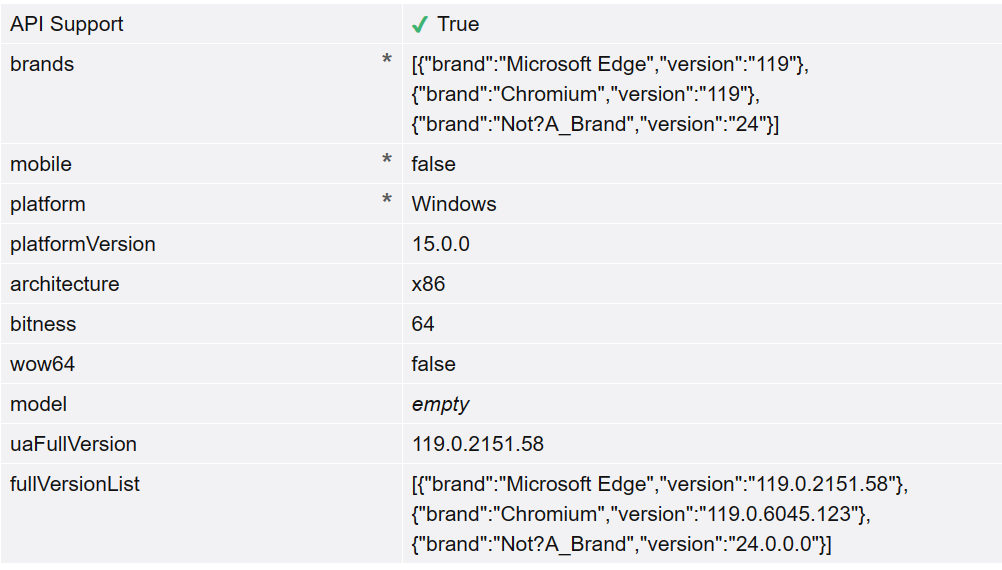The width and height of the screenshot is (1002, 570).
Task: Click the True value of API Support
Action: coord(458,24)
